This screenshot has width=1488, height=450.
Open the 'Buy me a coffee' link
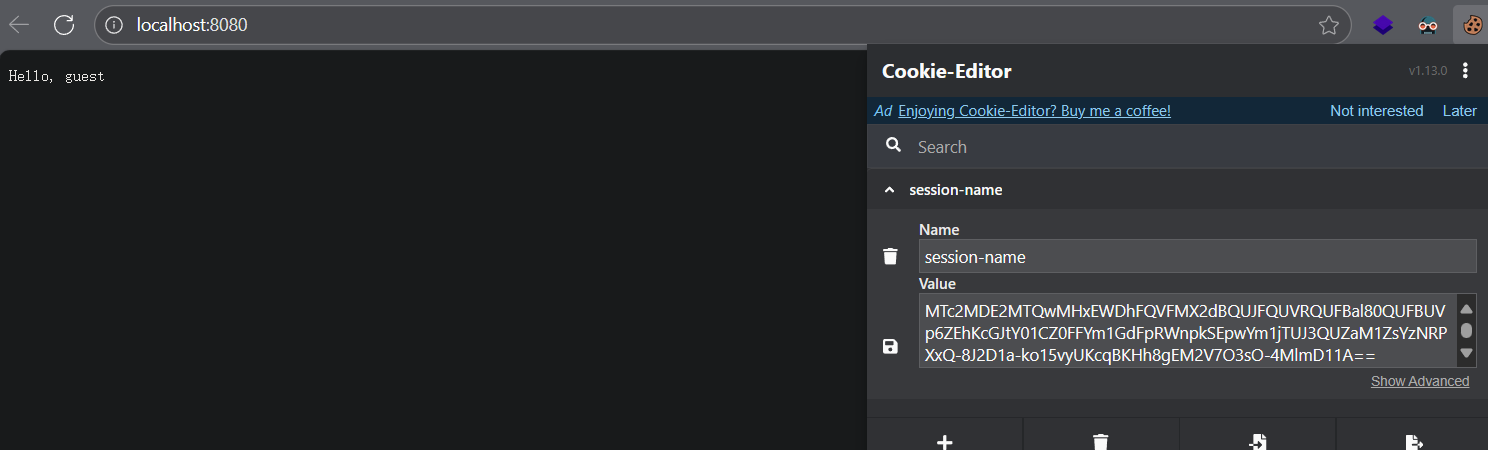(x=1034, y=111)
